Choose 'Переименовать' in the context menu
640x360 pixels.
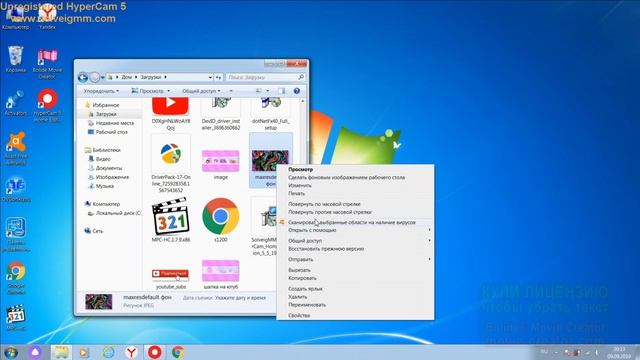(x=307, y=305)
